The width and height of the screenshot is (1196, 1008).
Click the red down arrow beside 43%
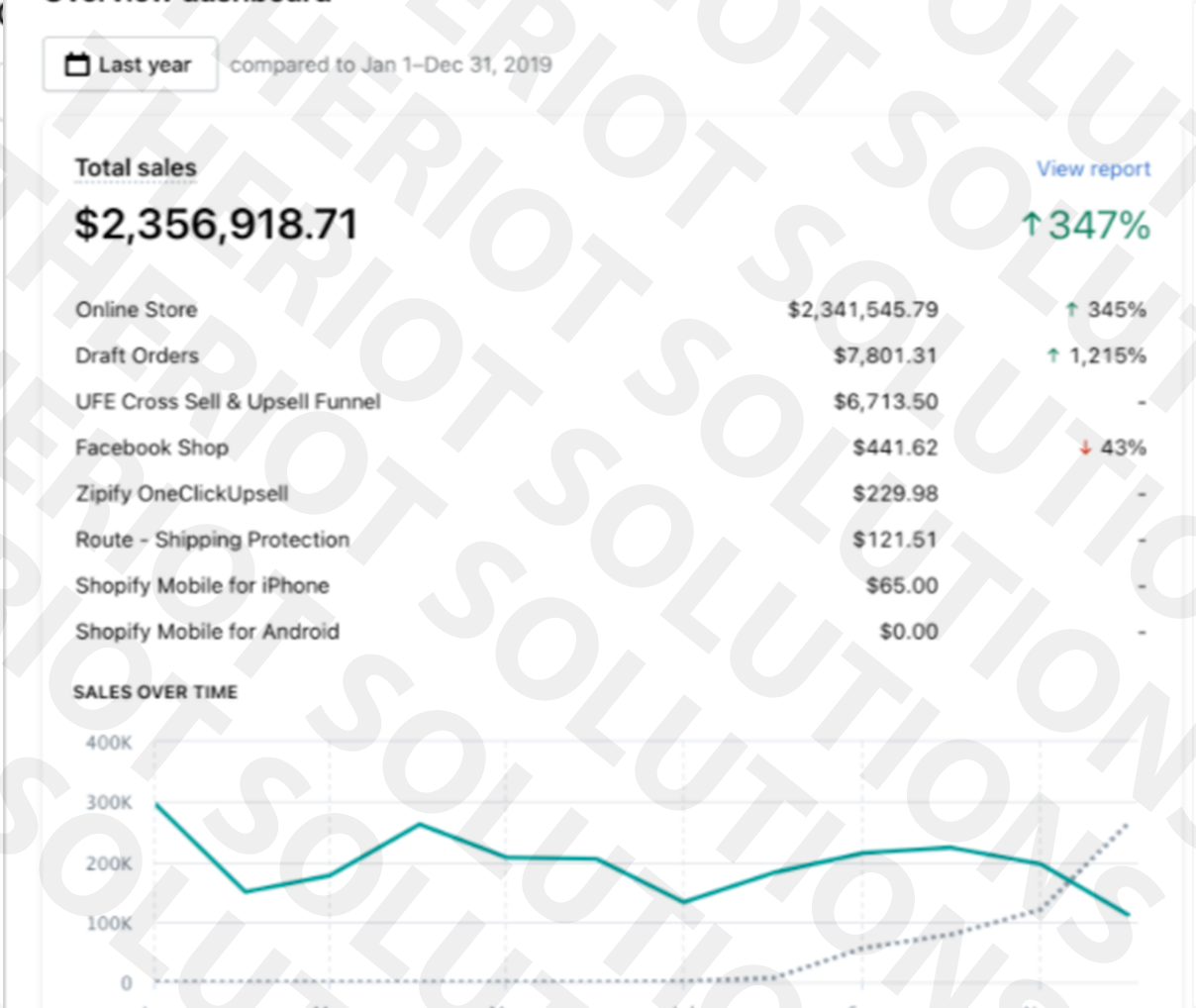(1085, 448)
